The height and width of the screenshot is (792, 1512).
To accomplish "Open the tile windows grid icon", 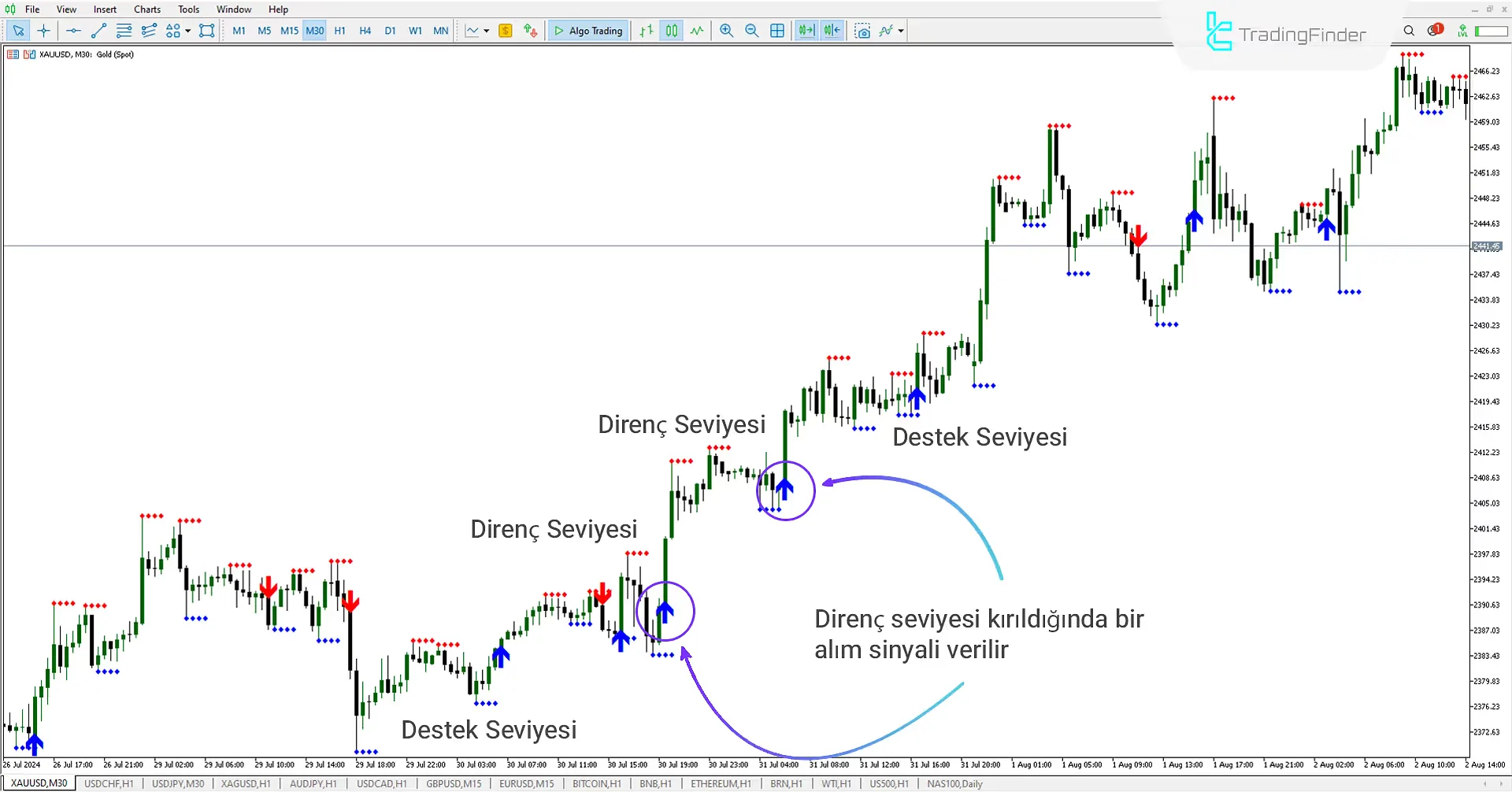I will pos(777,31).
